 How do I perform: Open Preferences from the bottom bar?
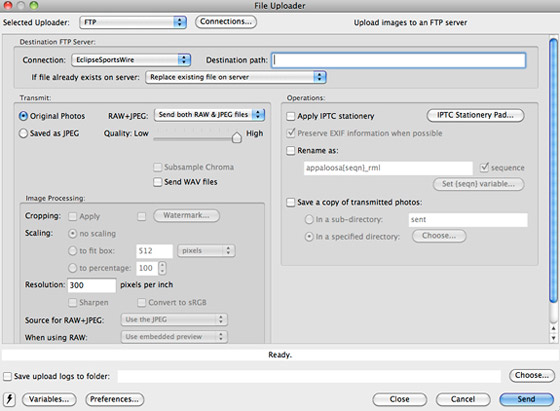[x=115, y=399]
